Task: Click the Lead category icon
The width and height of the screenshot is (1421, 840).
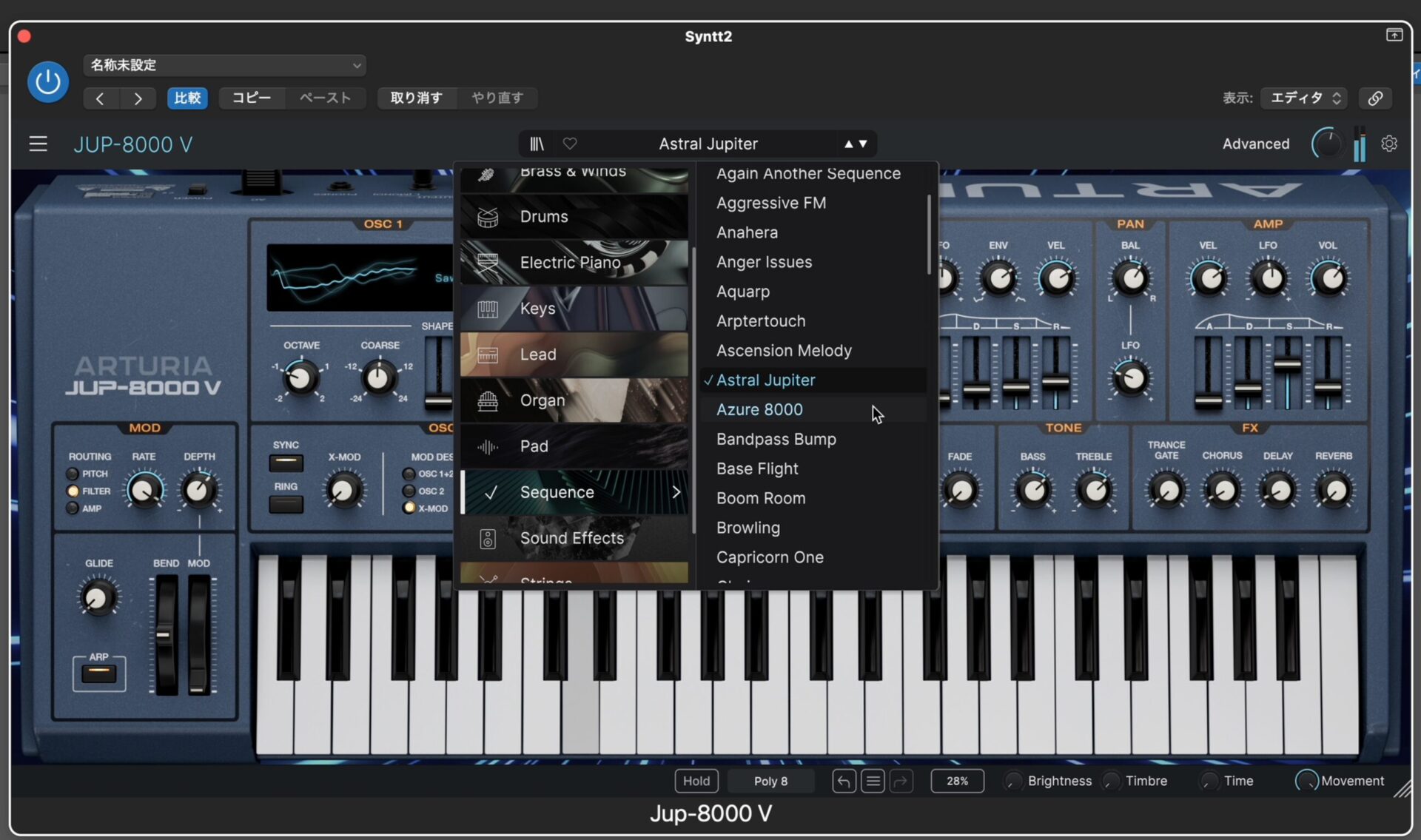Action: (x=487, y=355)
